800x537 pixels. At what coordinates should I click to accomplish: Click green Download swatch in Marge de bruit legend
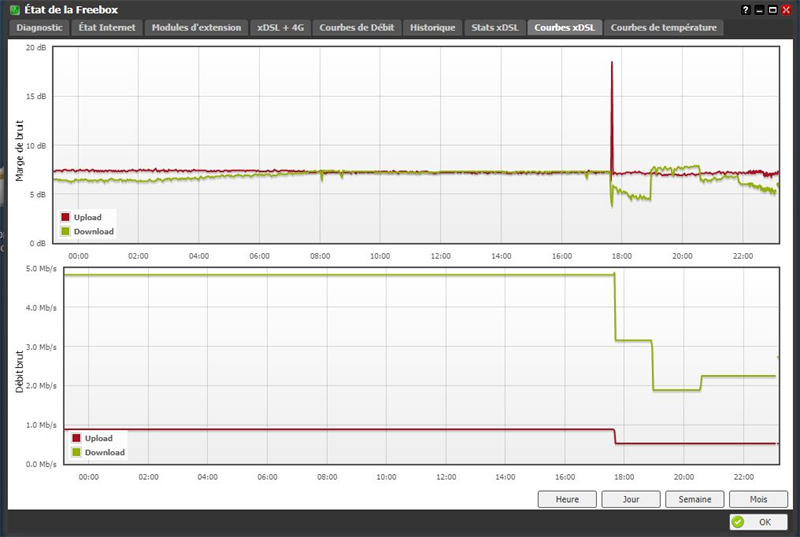(66, 231)
